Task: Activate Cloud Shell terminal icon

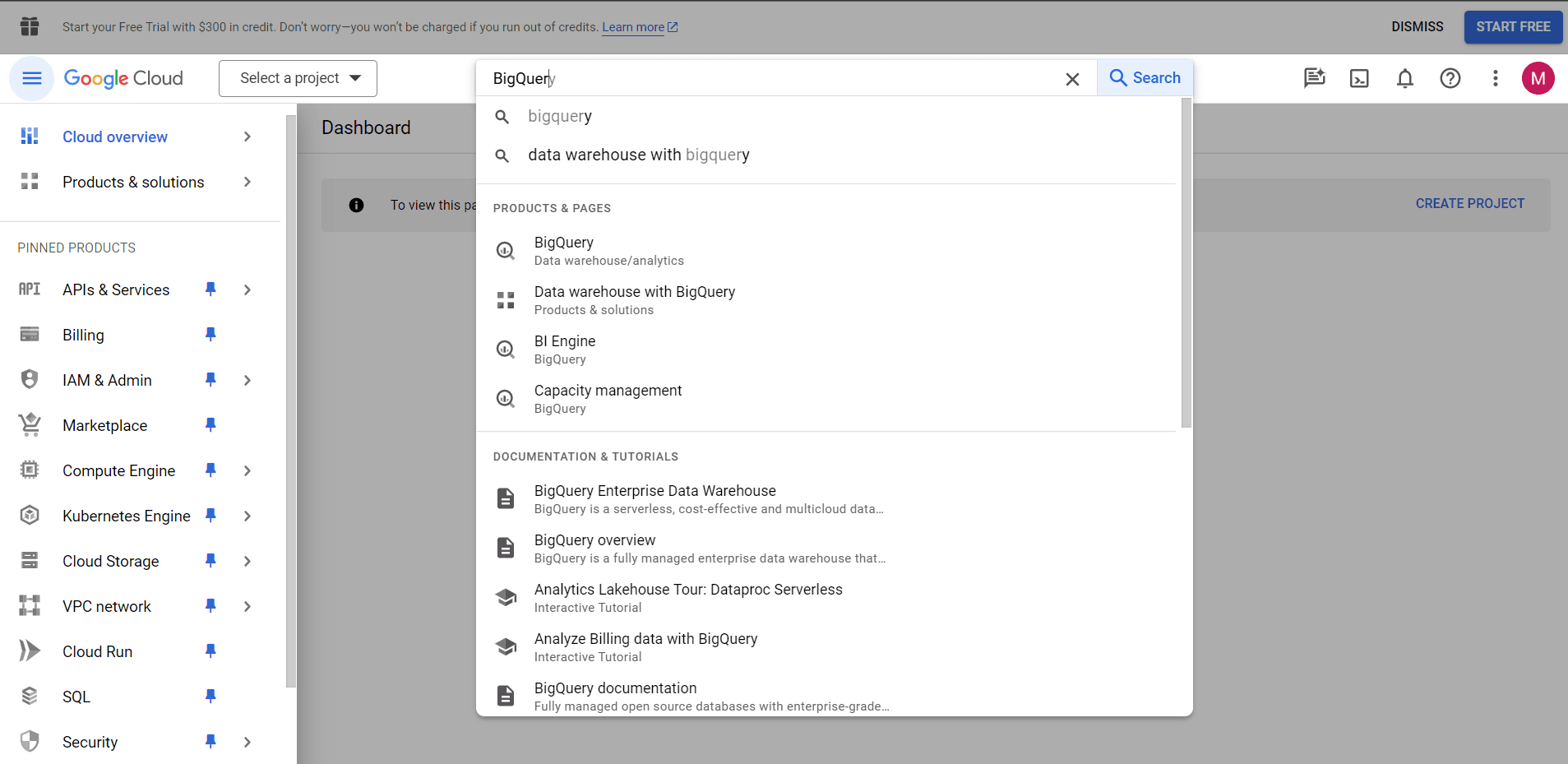Action: point(1360,78)
